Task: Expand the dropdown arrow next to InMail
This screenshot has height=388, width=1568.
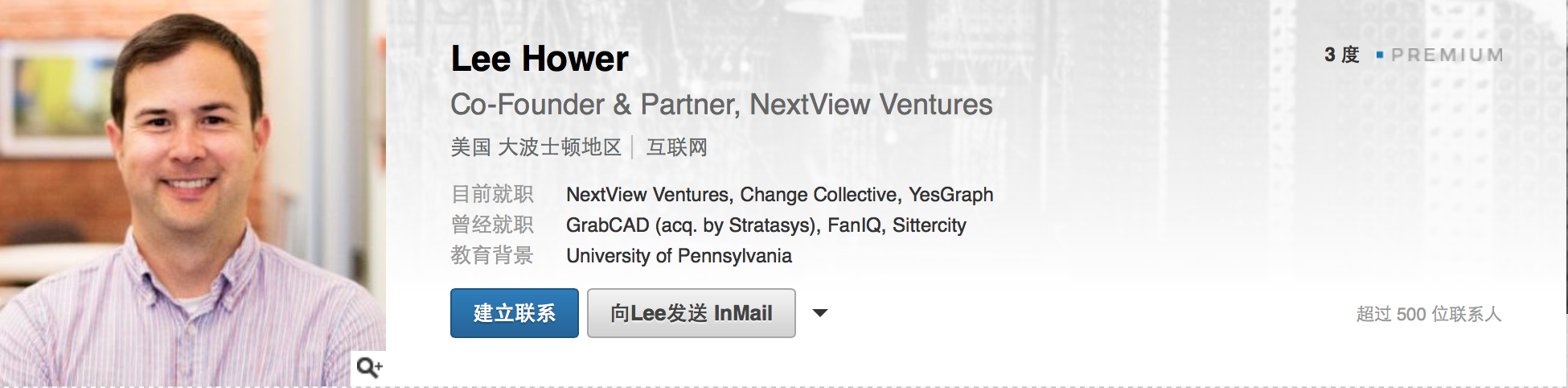Action: (x=820, y=313)
